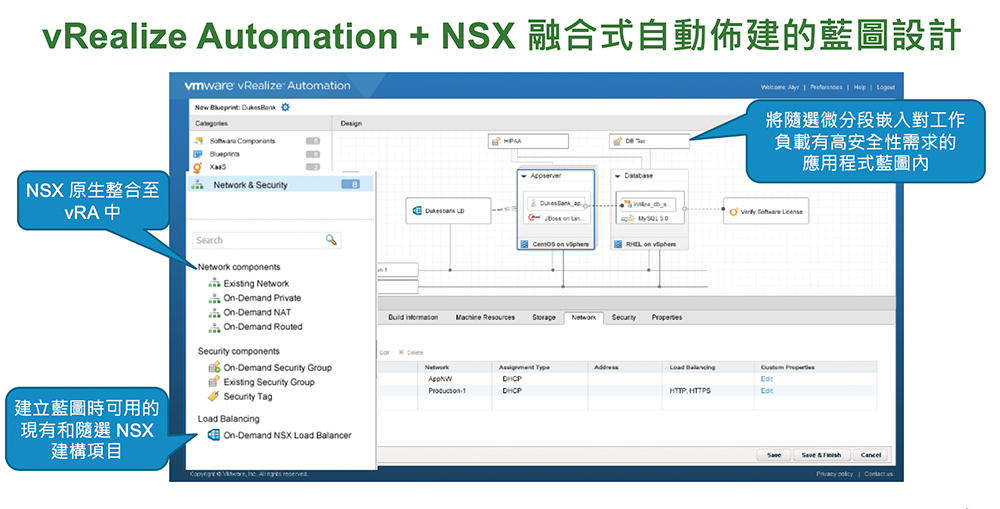Click the HIPAA component icon on canvas

496,142
